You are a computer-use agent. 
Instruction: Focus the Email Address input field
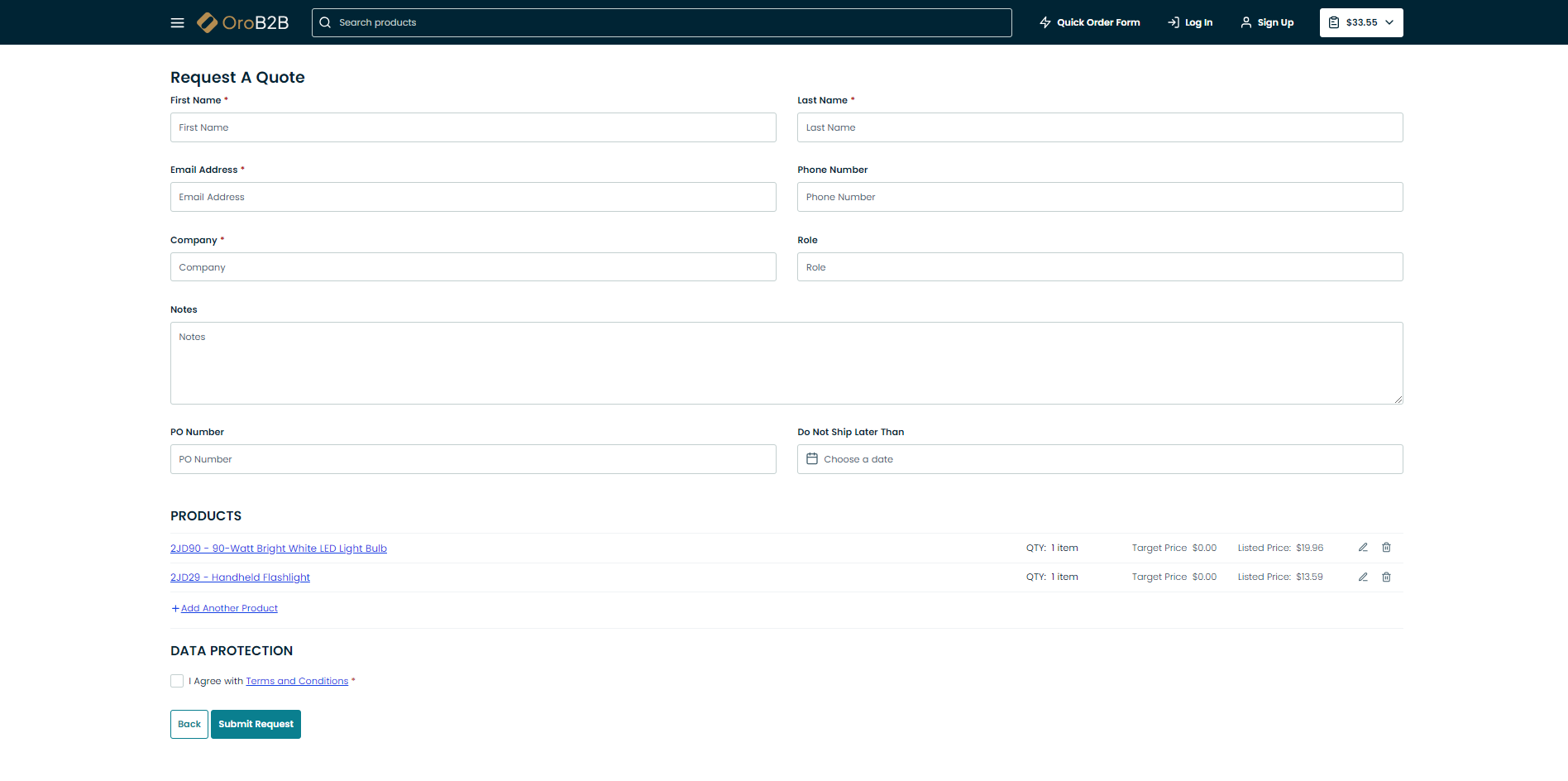[x=473, y=197]
